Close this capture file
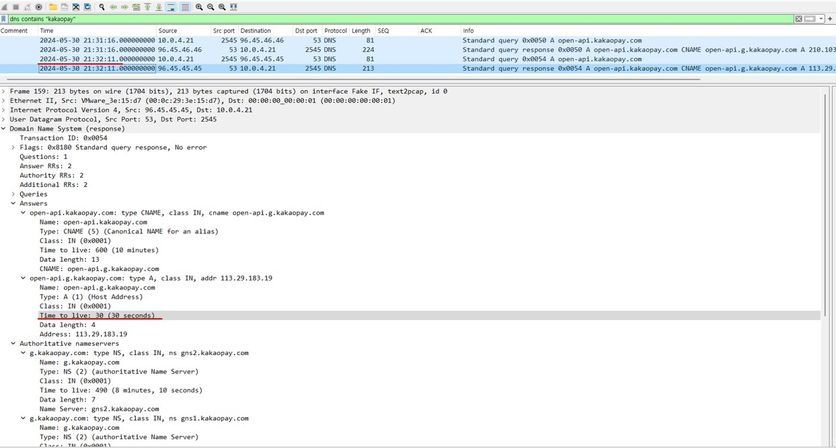Viewport: 836px width, 448px height. [x=76, y=7]
